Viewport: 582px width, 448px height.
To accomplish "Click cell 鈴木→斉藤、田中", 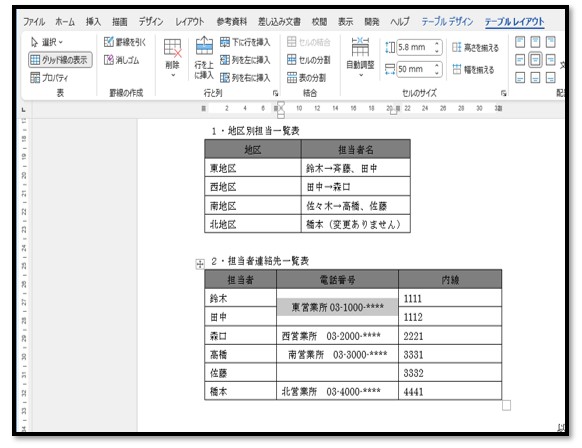I will [x=356, y=168].
